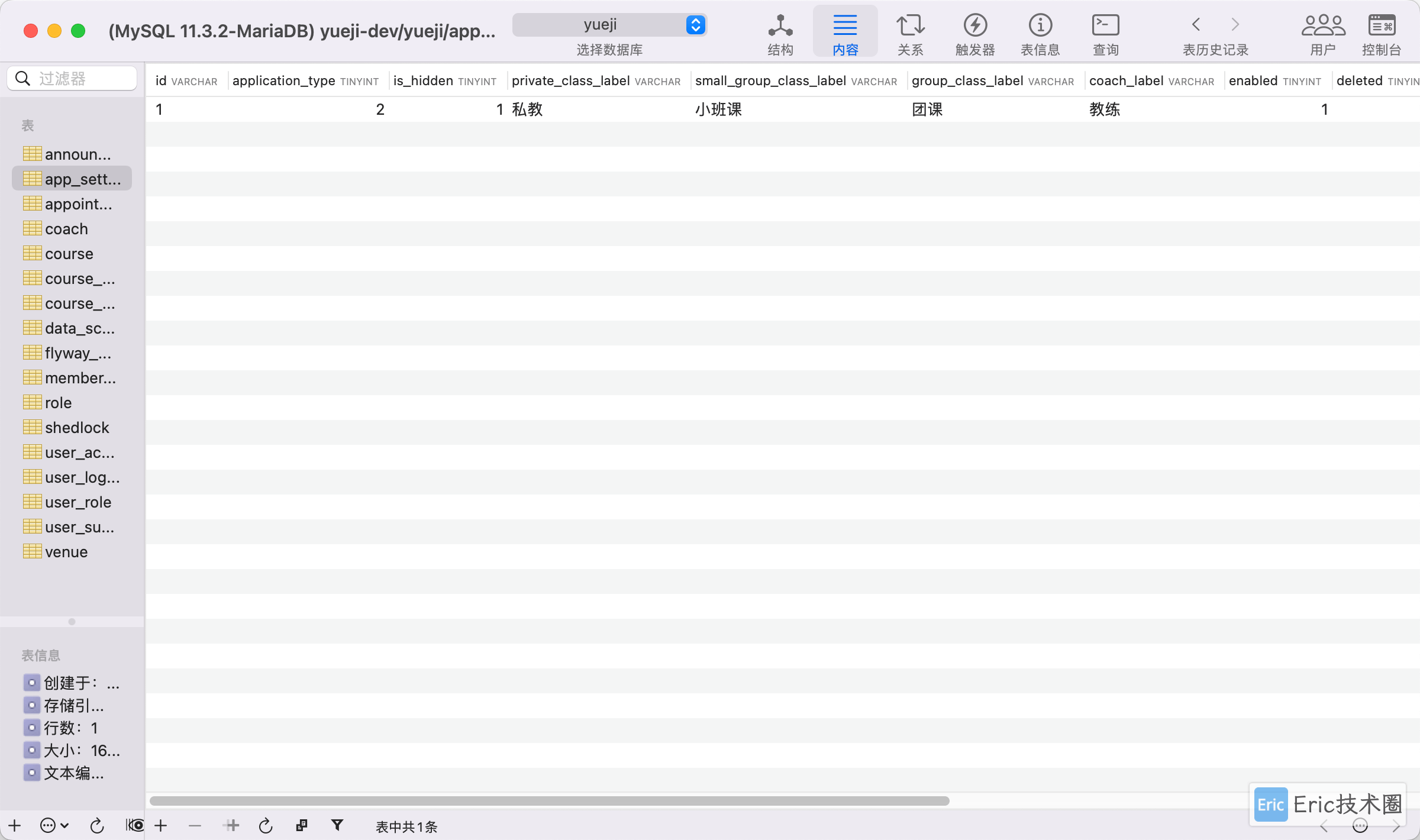Screen dimensions: 1420x840
Task: Click the 存储引... table info entry
Action: click(x=64, y=705)
